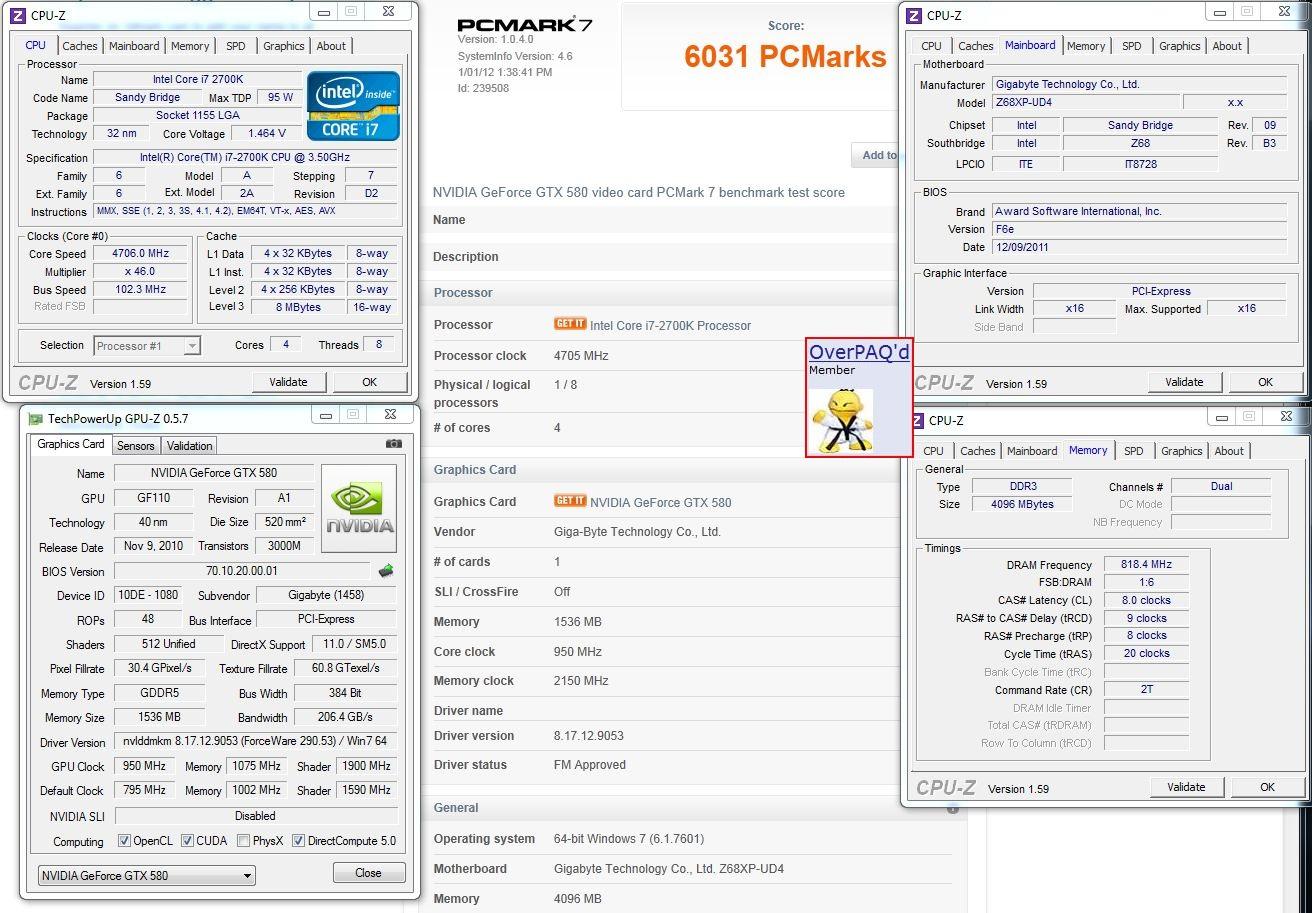Image resolution: width=1312 pixels, height=913 pixels.
Task: Click the OverPAQ'd avatar image
Action: 842,421
